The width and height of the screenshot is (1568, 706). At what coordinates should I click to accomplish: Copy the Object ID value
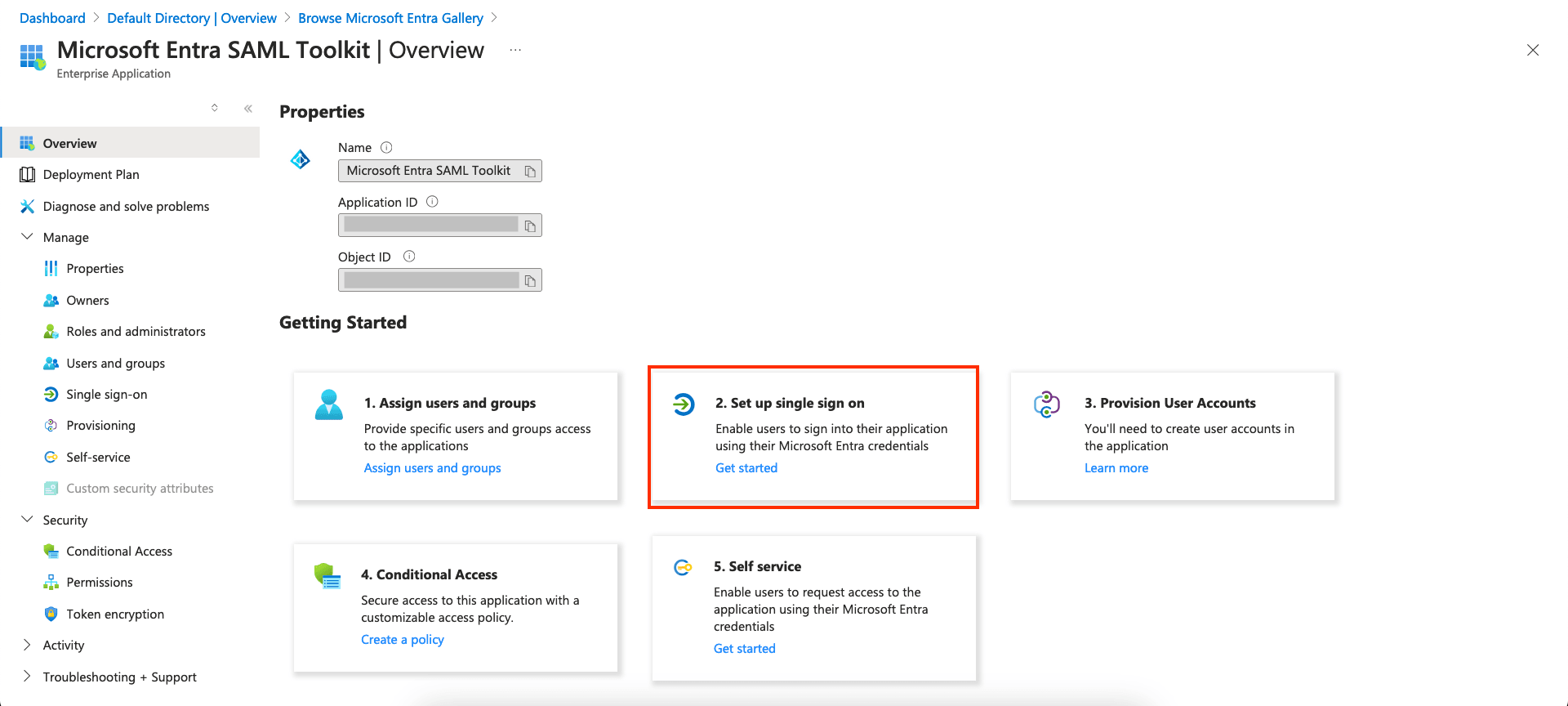(530, 281)
